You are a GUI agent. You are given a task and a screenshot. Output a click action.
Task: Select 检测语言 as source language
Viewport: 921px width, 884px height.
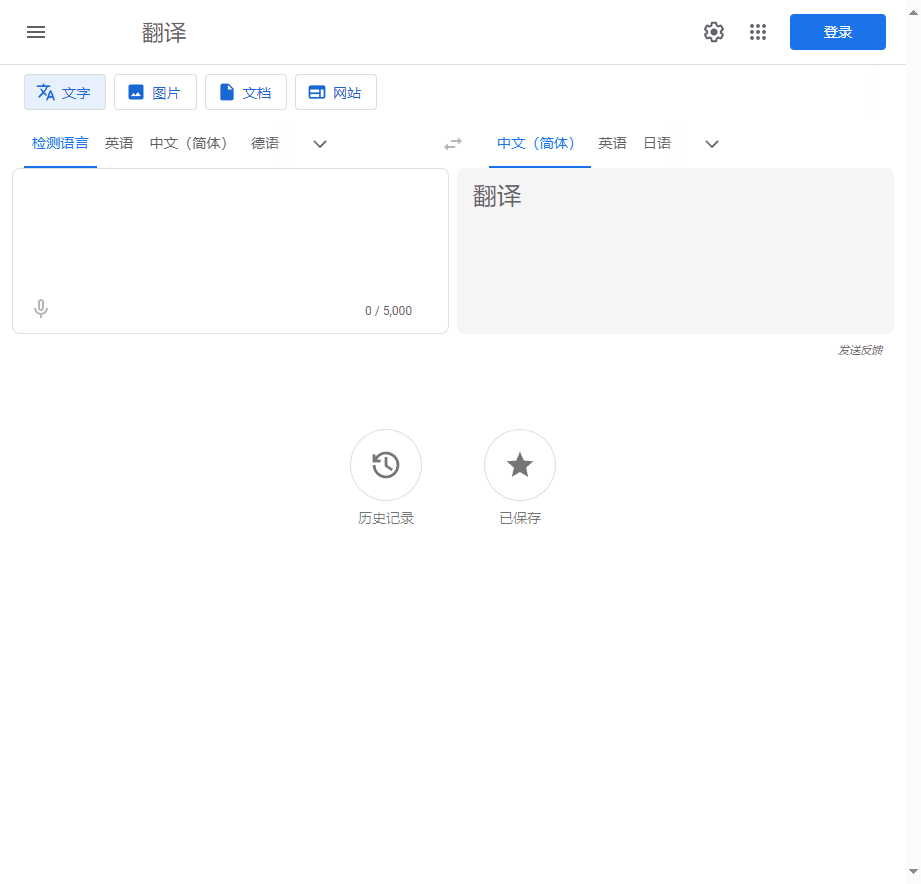click(x=60, y=143)
